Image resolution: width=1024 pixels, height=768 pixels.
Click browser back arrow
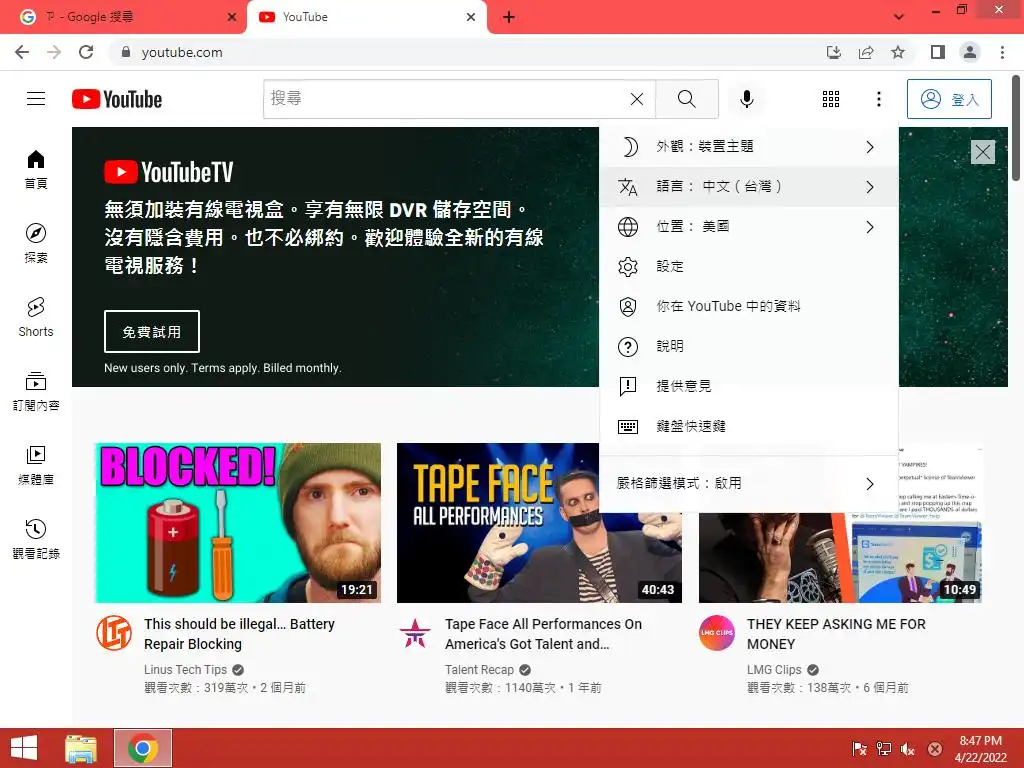pos(22,52)
